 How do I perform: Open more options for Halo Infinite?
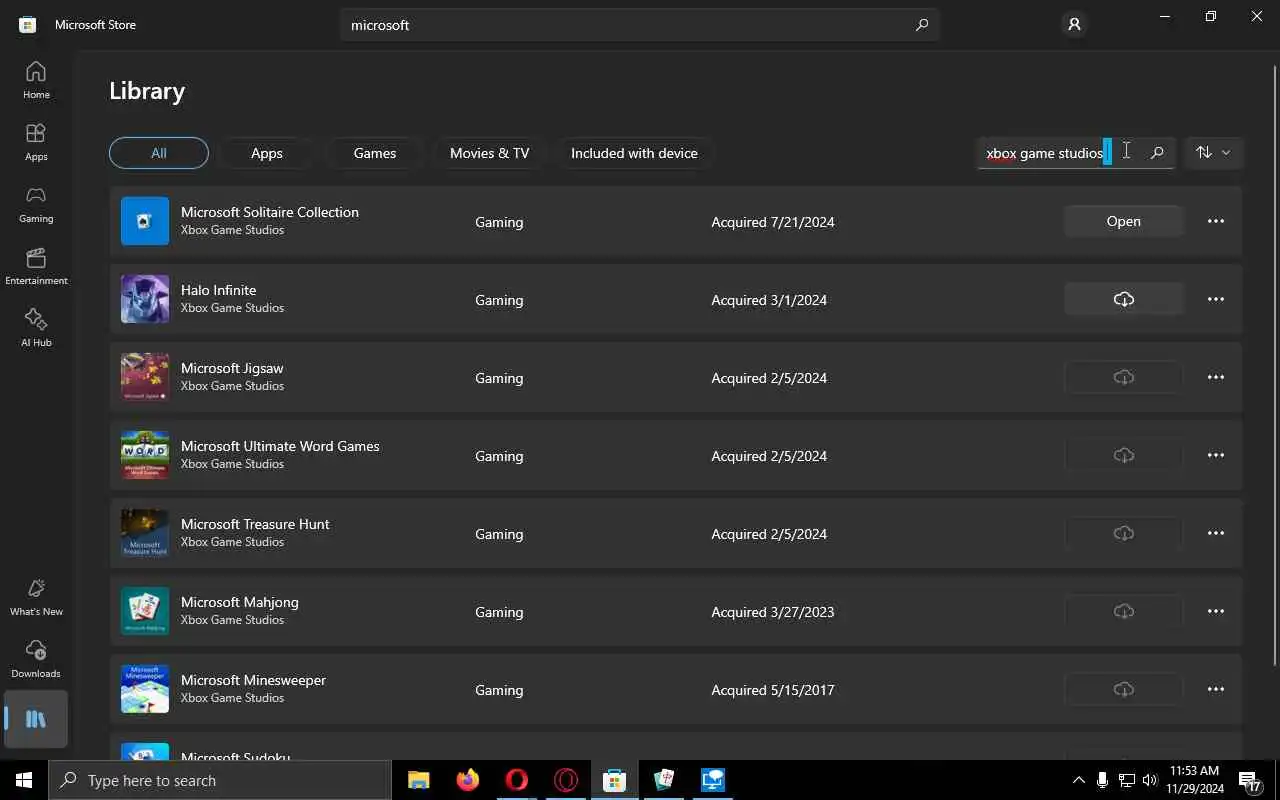click(1216, 299)
